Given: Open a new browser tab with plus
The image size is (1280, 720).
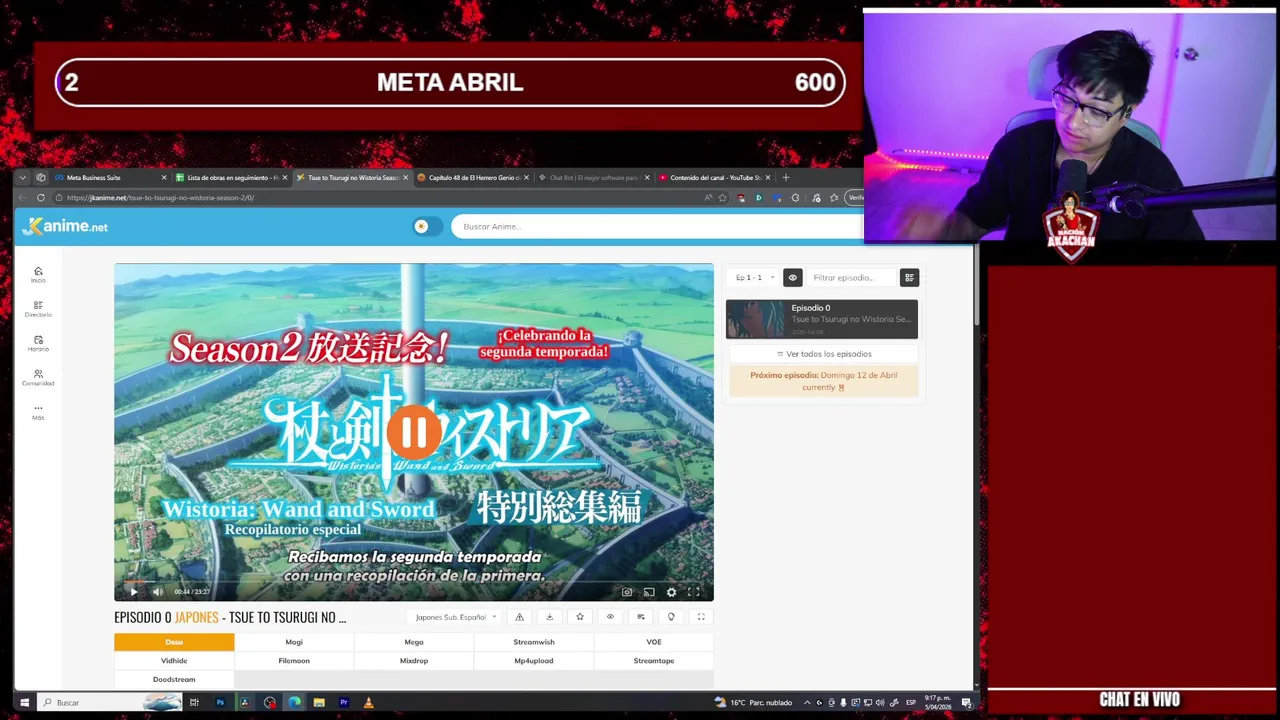Looking at the screenshot, I should pos(786,178).
